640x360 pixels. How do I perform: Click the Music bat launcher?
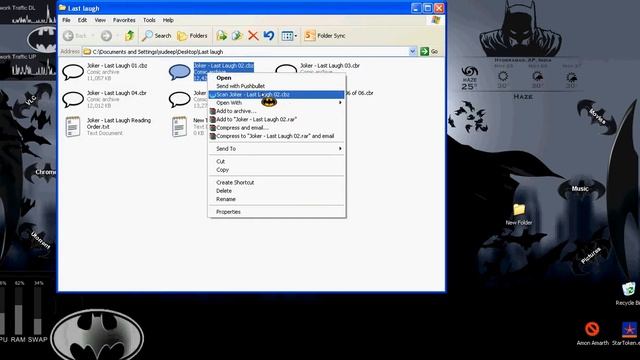[580, 189]
